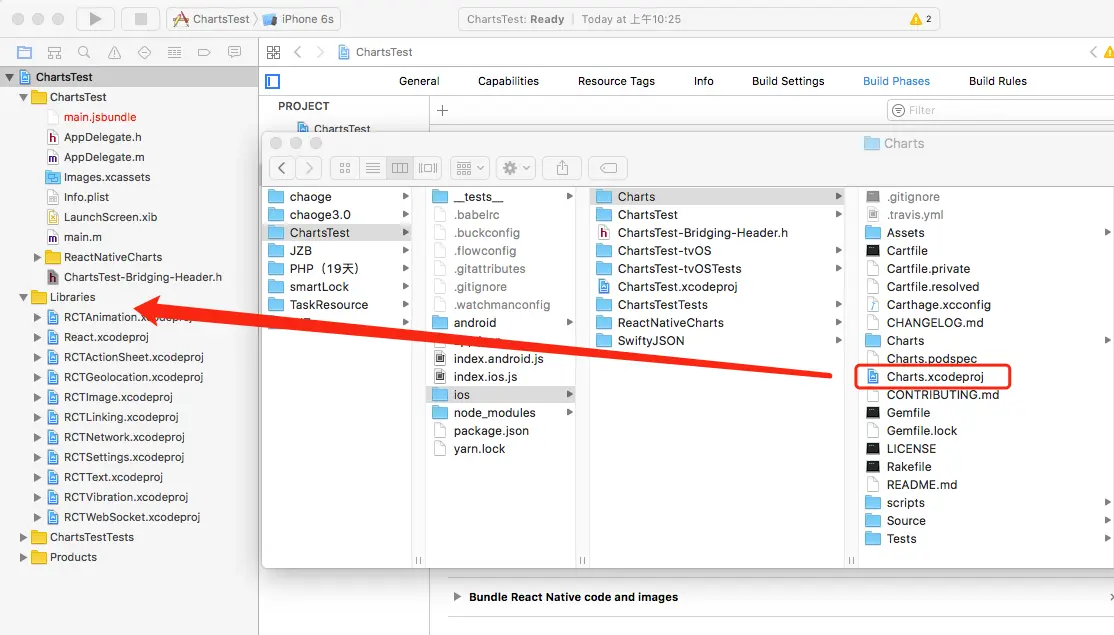The width and height of the screenshot is (1114, 635).
Task: Switch Finder to column view
Action: tap(400, 168)
